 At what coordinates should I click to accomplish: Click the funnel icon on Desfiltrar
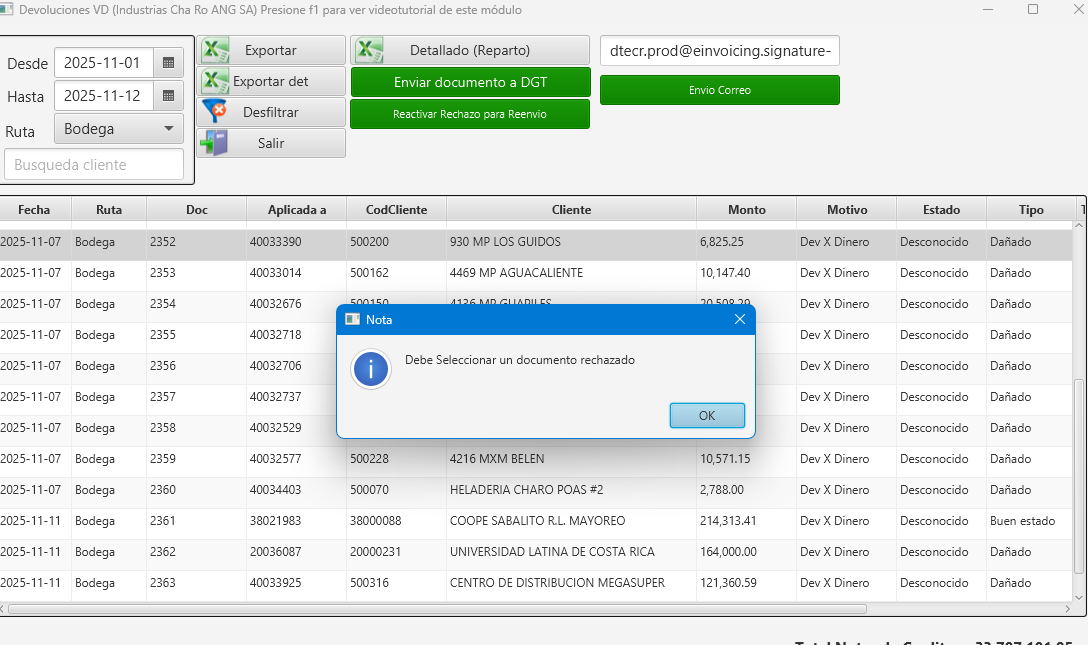pos(216,112)
